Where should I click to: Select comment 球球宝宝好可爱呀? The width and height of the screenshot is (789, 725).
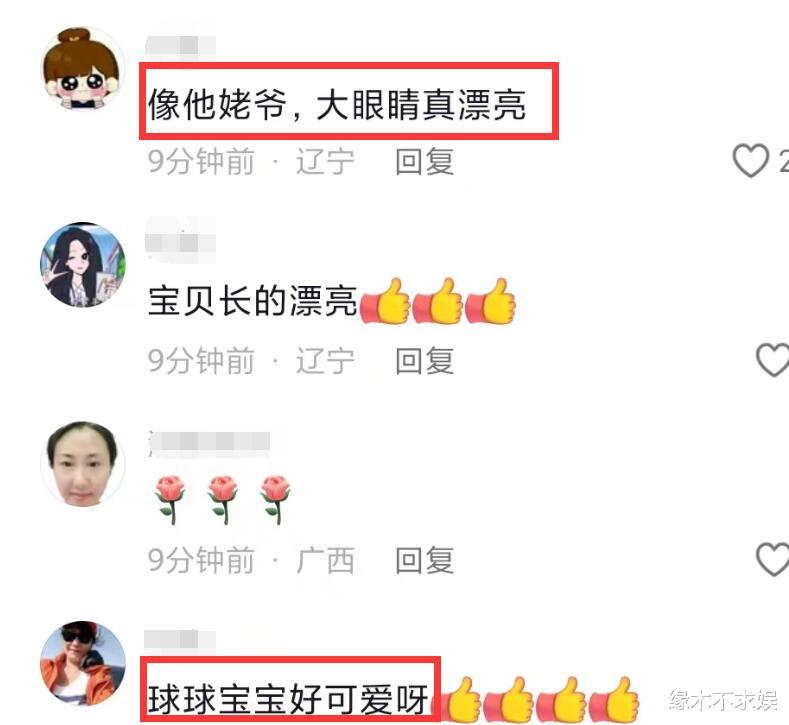[288, 700]
